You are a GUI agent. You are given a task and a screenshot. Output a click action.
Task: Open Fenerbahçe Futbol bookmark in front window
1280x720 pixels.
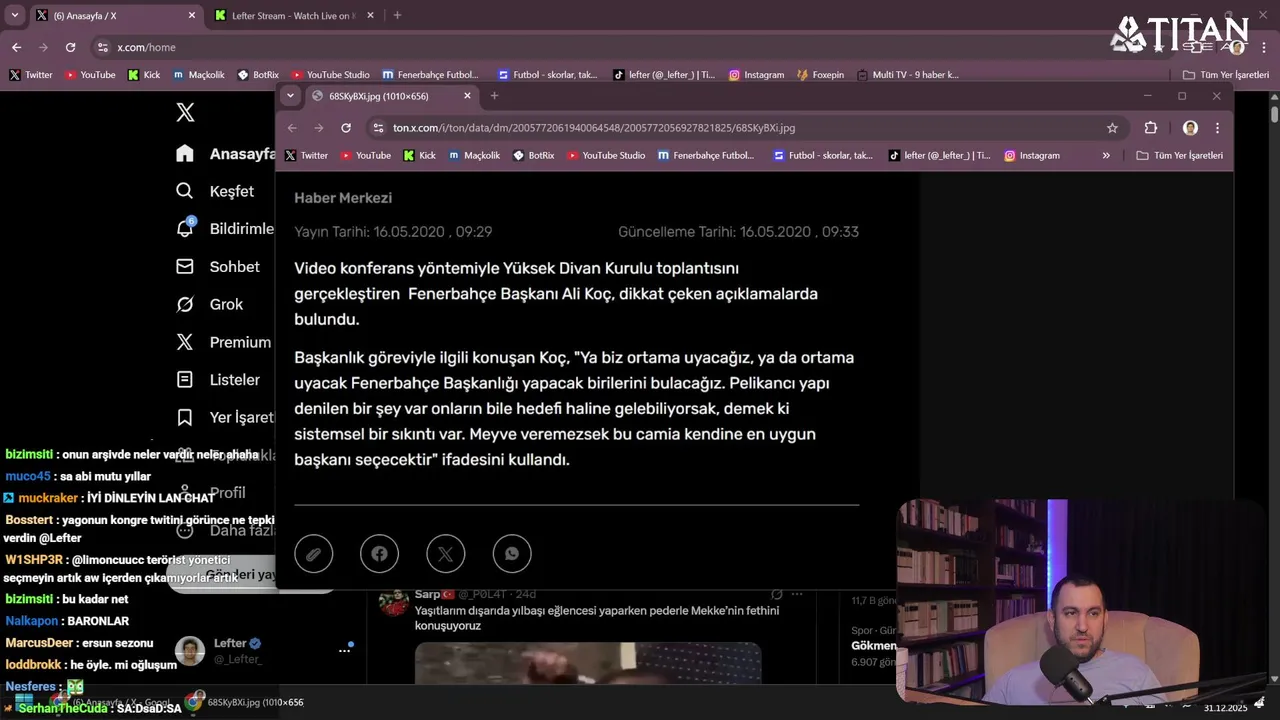tap(706, 156)
